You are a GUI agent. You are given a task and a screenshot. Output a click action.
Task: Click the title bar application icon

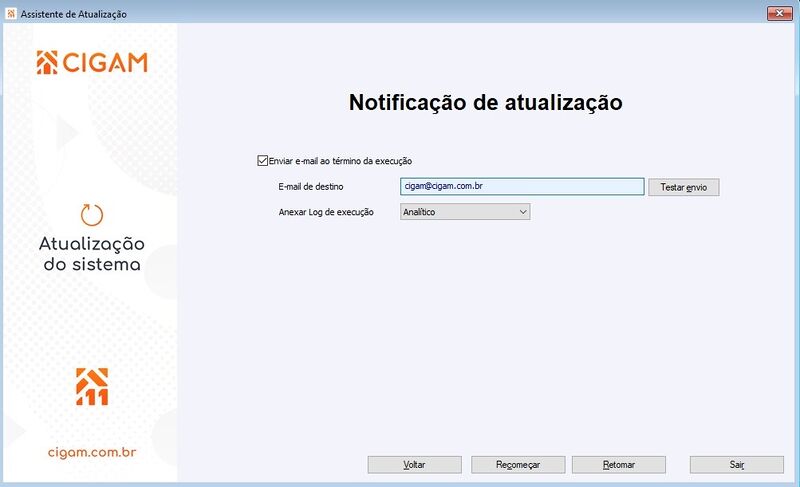[11, 14]
